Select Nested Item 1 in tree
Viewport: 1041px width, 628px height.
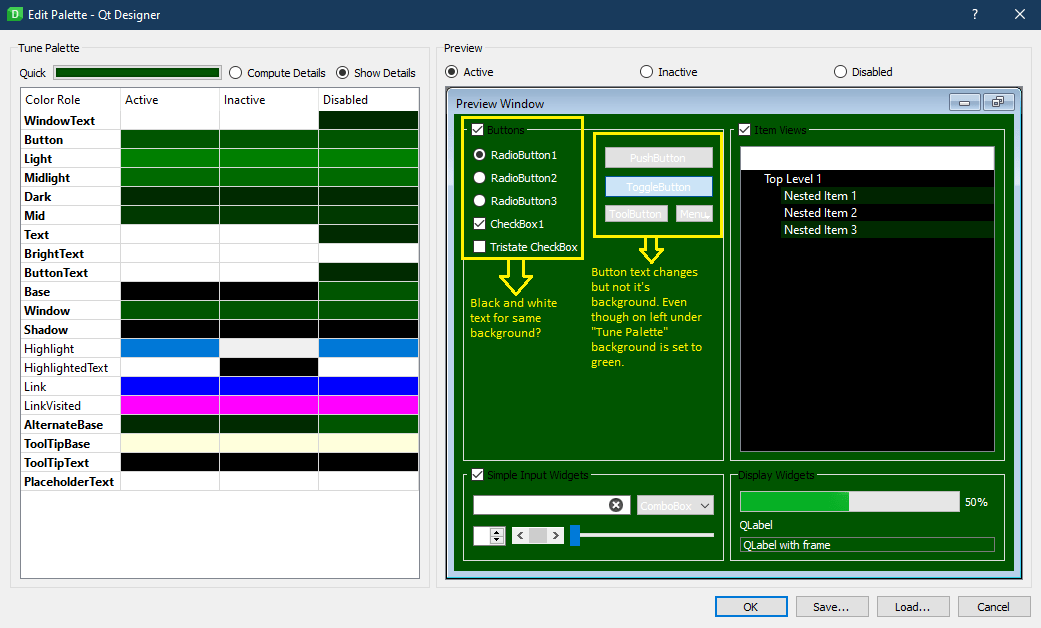click(820, 196)
